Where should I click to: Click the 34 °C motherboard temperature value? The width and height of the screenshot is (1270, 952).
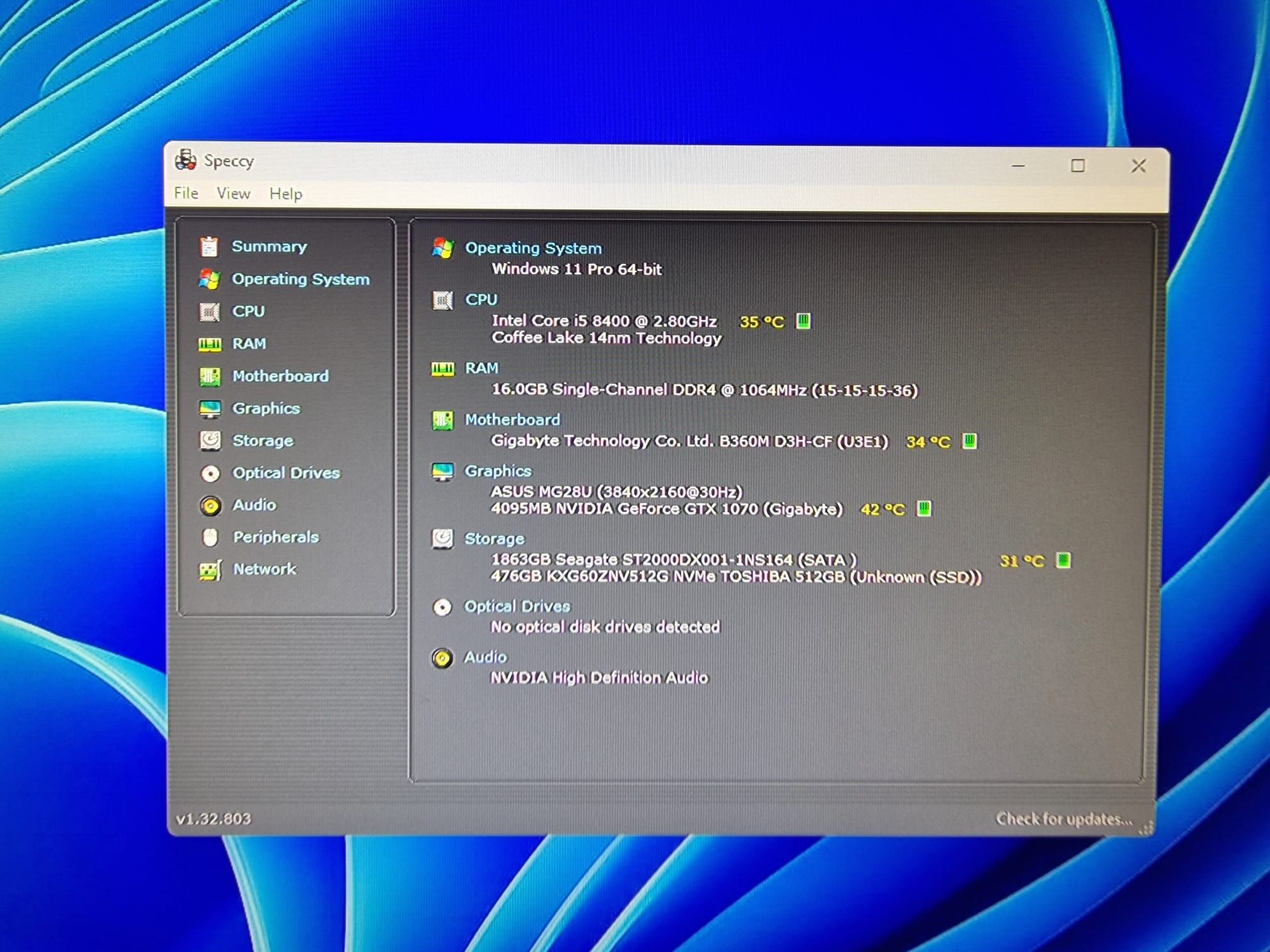tap(928, 442)
